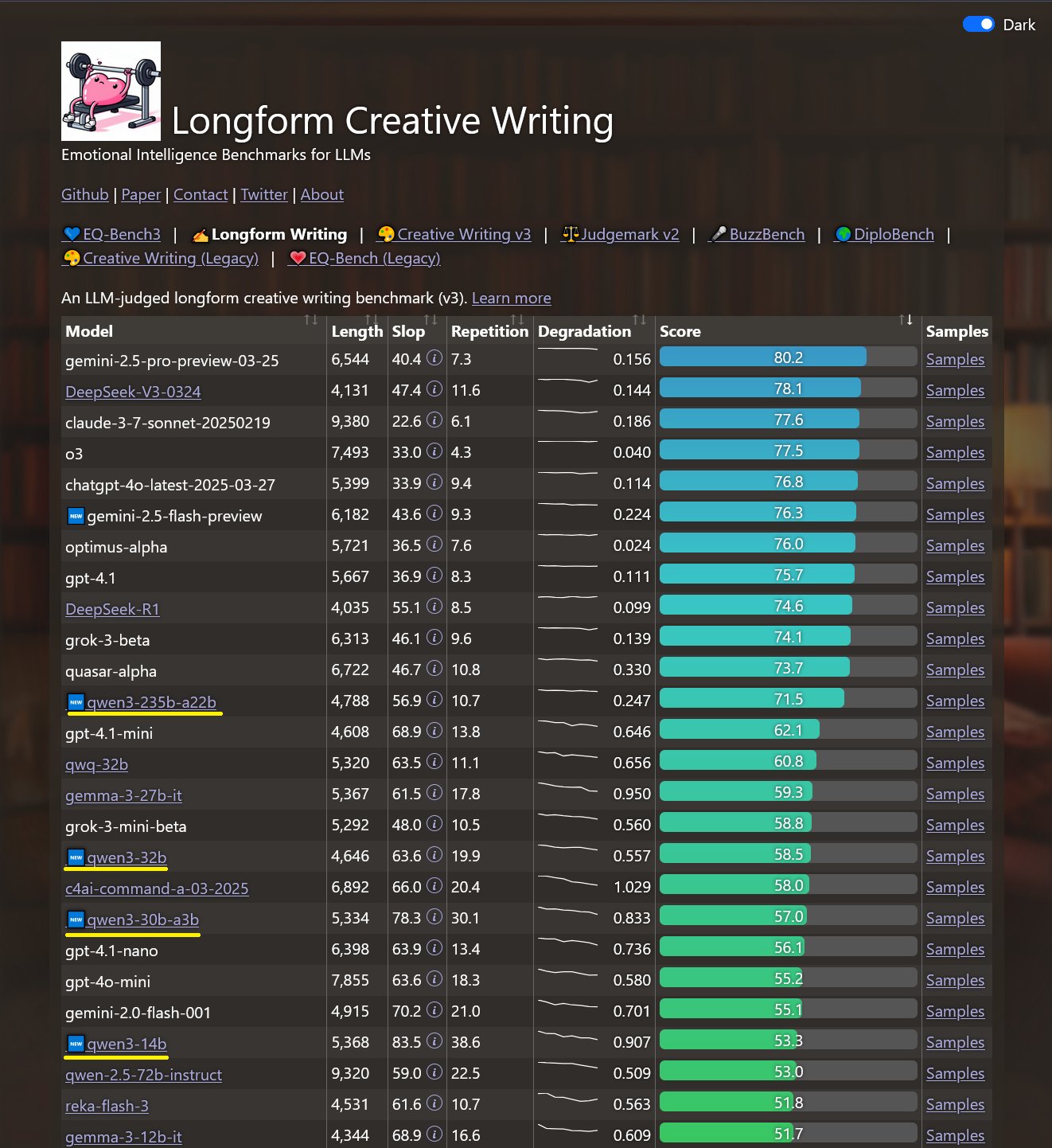Toggle the Dark mode switch
The width and height of the screenshot is (1052, 1148).
pyautogui.click(x=978, y=24)
